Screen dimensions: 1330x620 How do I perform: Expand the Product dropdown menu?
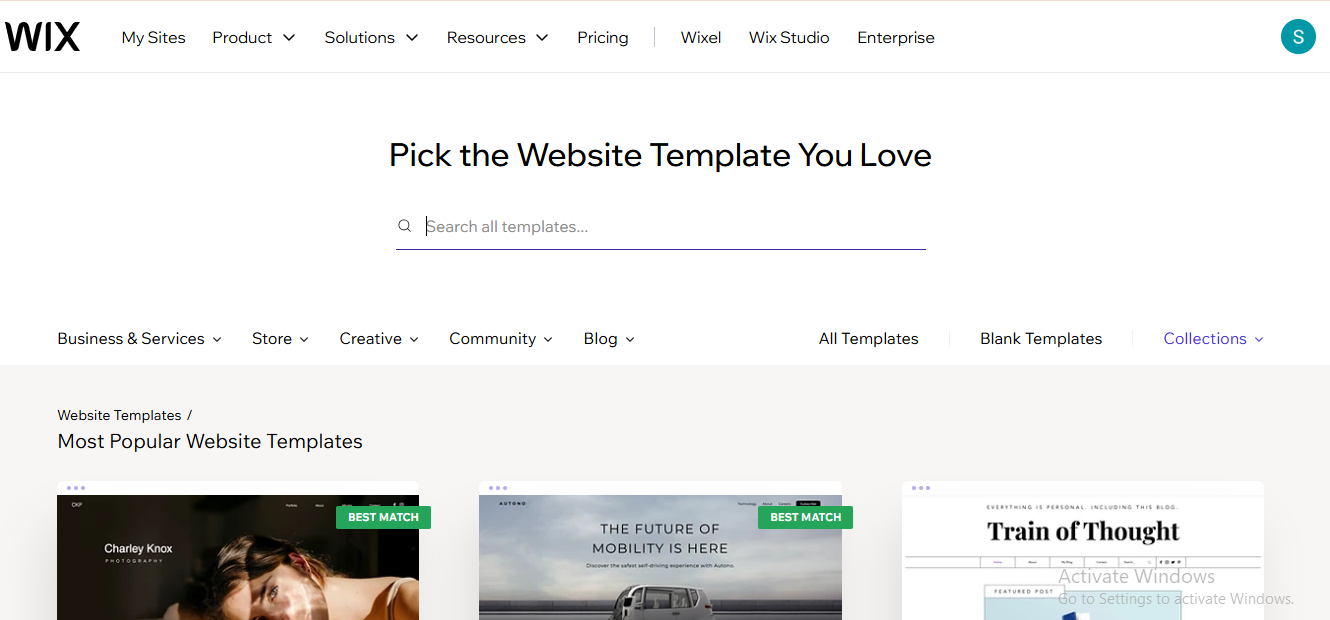[254, 38]
